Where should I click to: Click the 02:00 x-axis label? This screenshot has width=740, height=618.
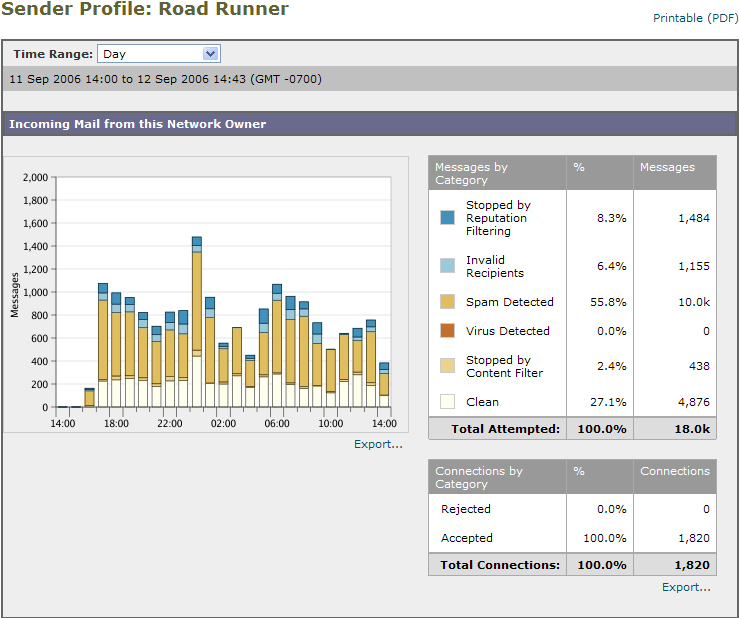[223, 423]
